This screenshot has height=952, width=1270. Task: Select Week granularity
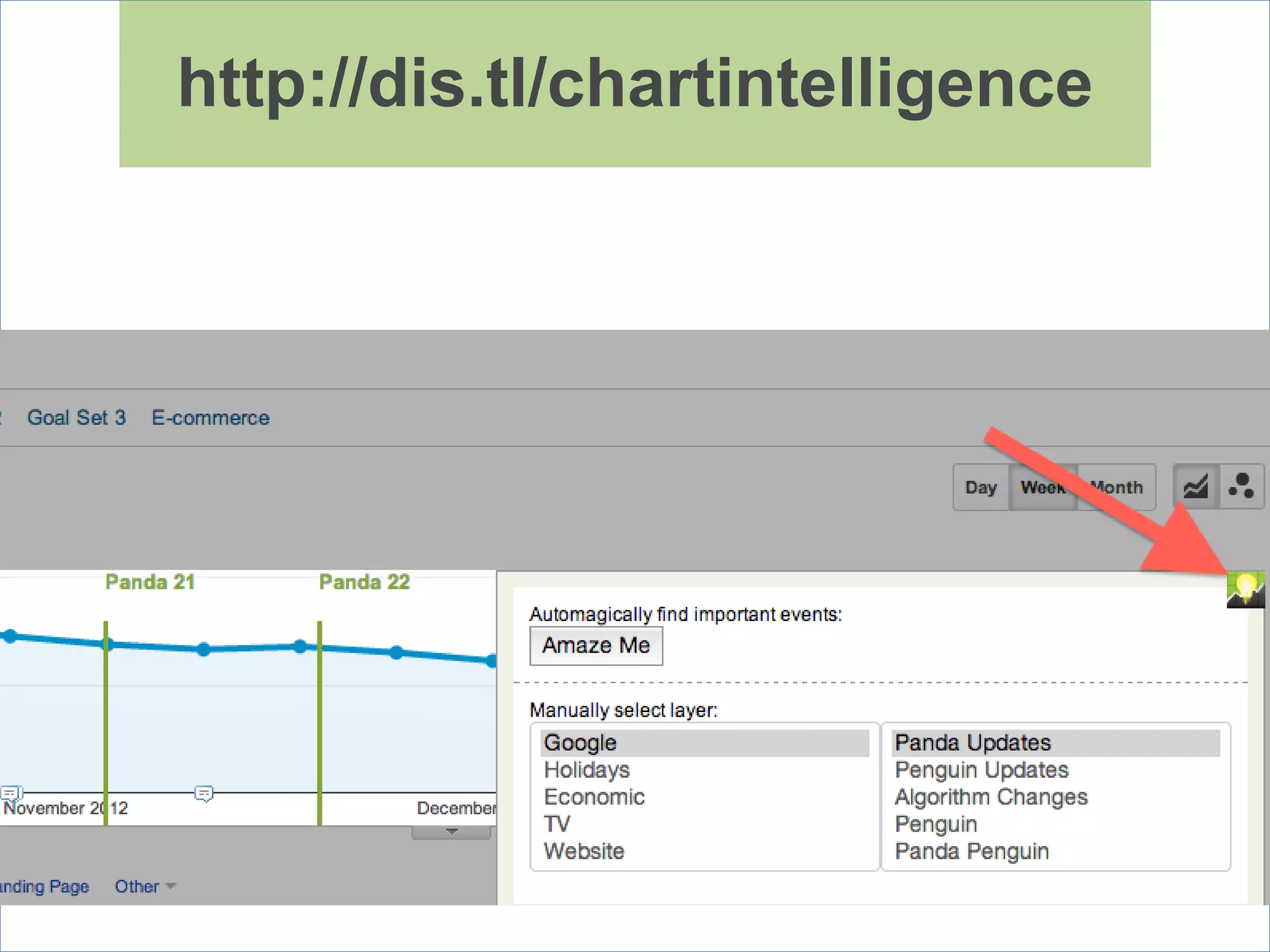point(1044,487)
